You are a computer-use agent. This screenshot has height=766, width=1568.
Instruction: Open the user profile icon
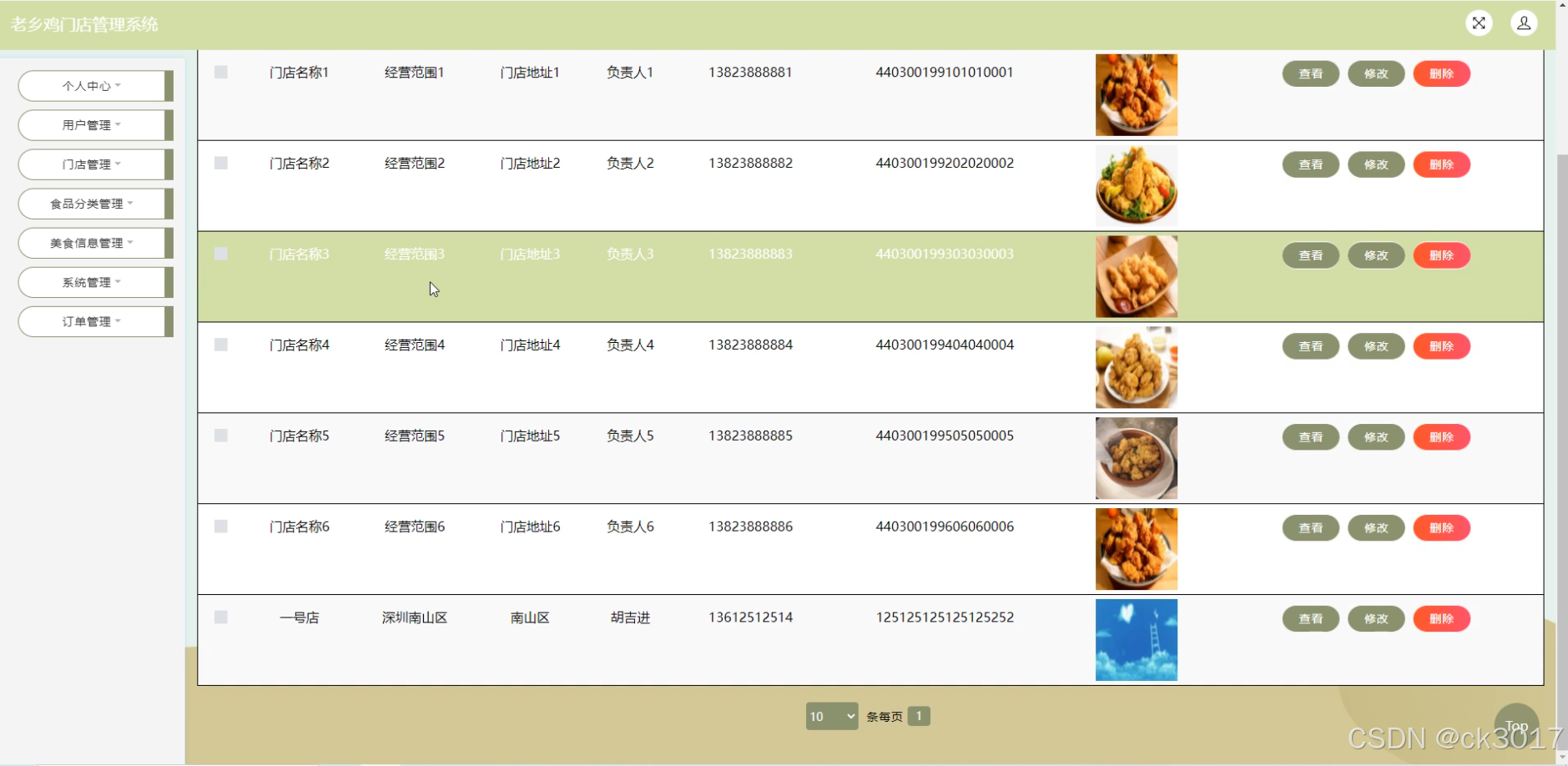point(1524,23)
